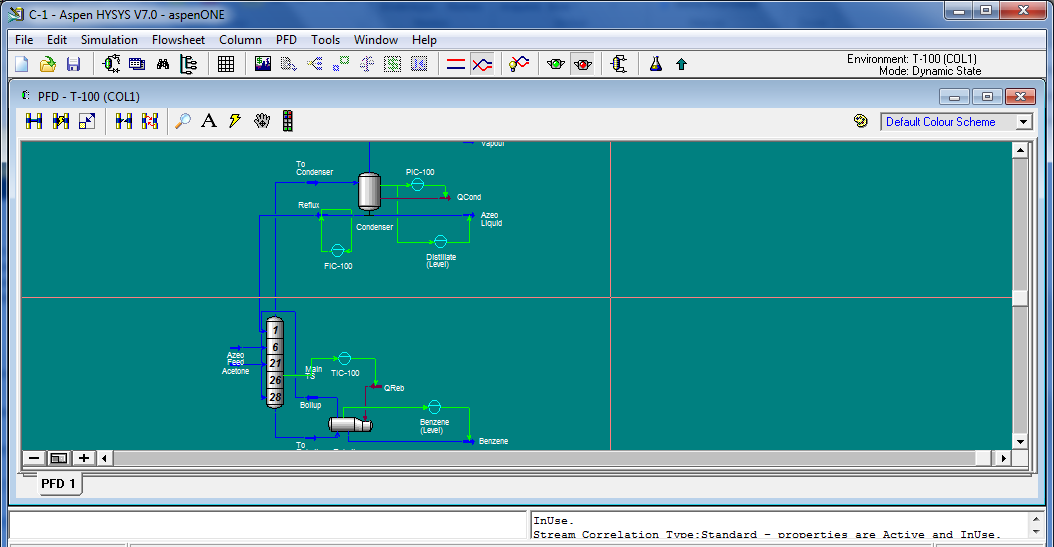
Task: Click the zoom-all fit button below PFD
Action: tap(58, 458)
